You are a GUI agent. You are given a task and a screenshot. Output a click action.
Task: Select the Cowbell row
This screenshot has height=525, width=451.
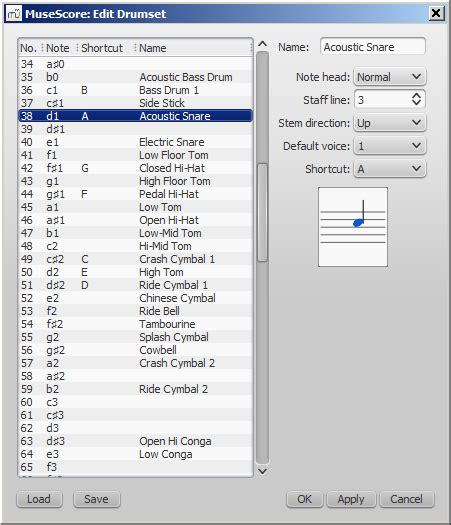136,350
